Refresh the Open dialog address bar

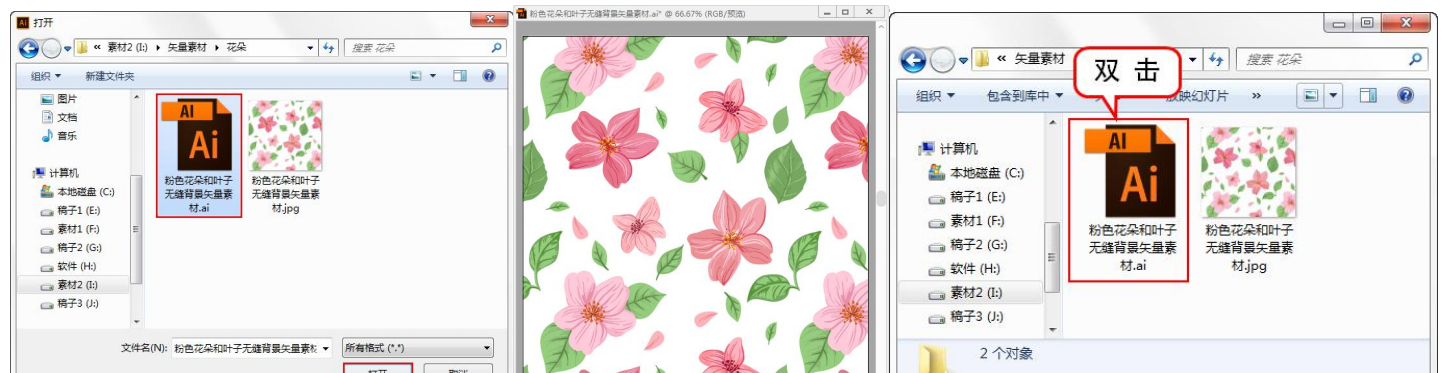328,47
